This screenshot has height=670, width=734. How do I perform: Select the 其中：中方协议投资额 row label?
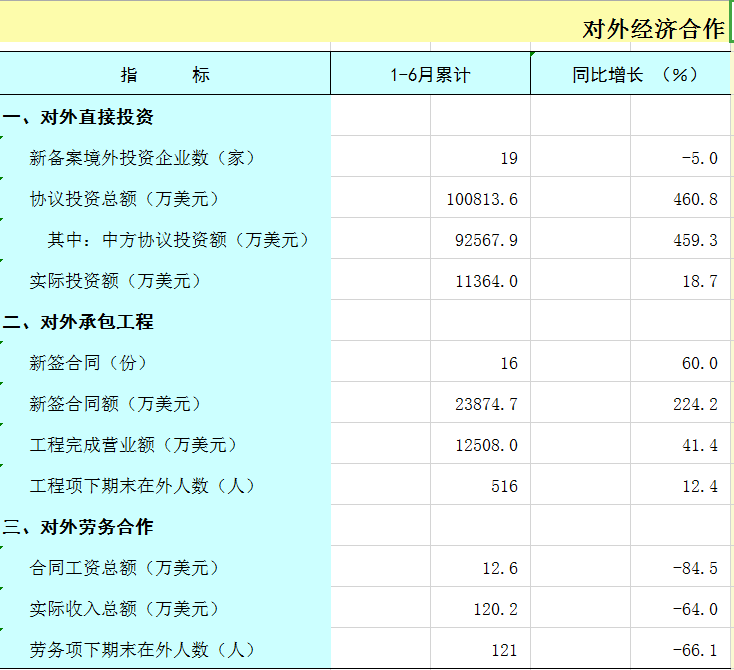tap(179, 240)
